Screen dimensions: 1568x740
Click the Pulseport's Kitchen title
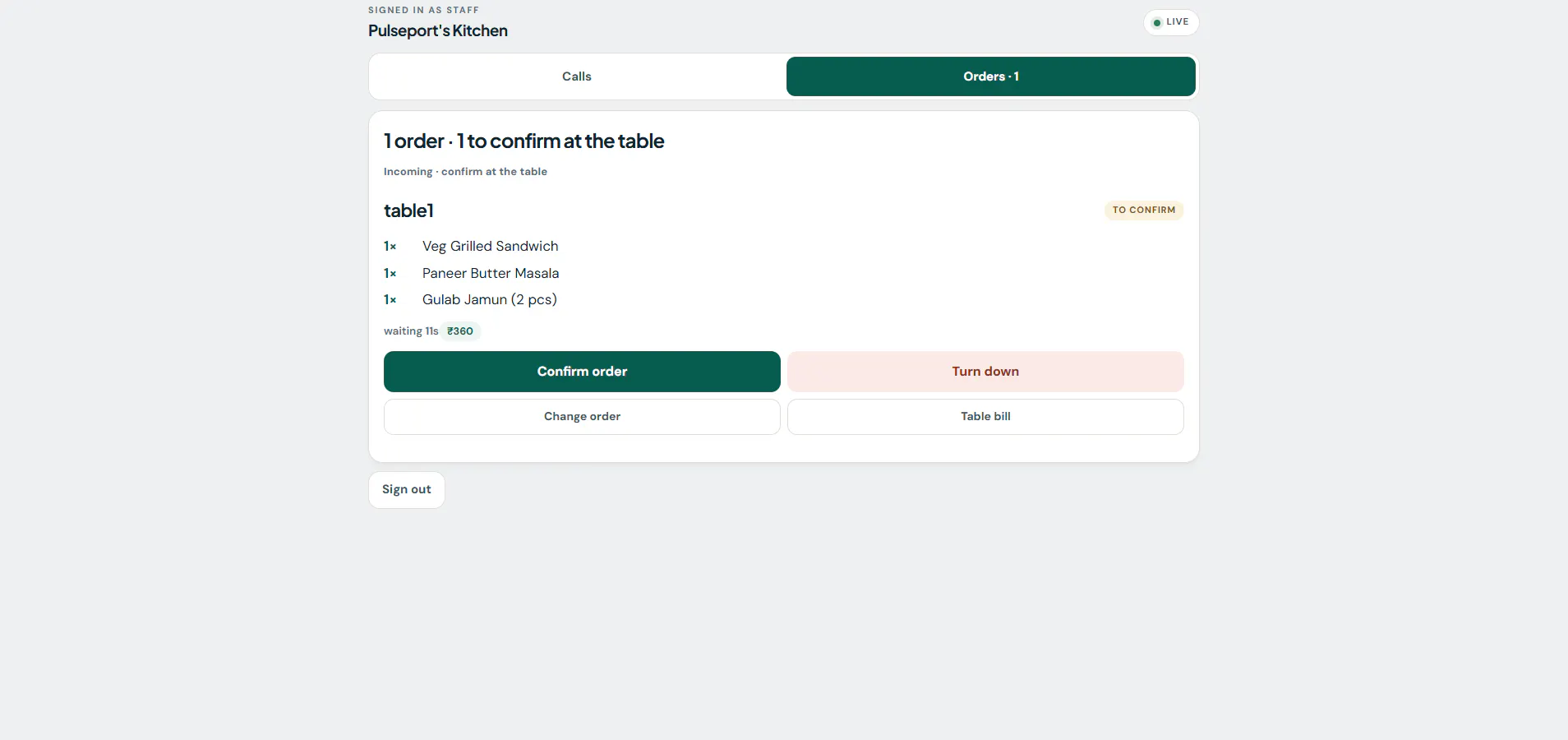[x=438, y=30]
